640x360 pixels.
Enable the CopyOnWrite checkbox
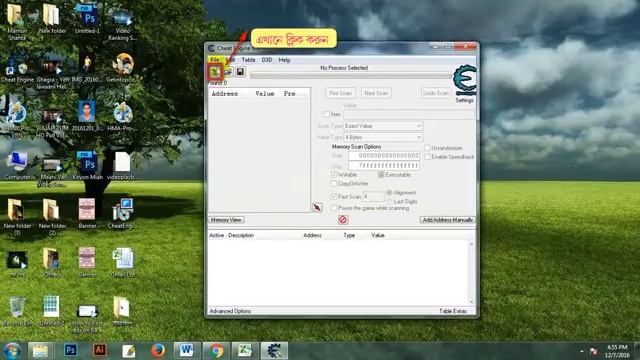pyautogui.click(x=334, y=184)
